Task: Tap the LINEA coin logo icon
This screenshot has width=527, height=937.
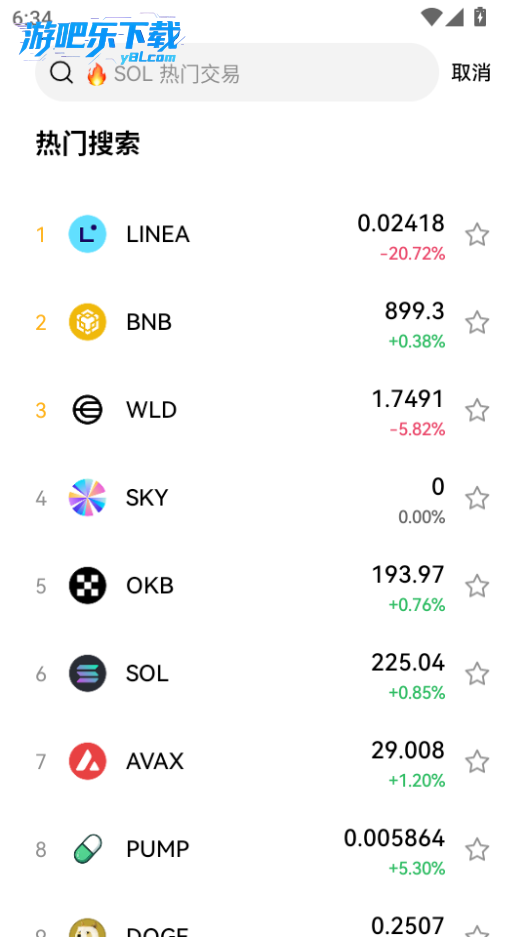Action: pos(87,234)
